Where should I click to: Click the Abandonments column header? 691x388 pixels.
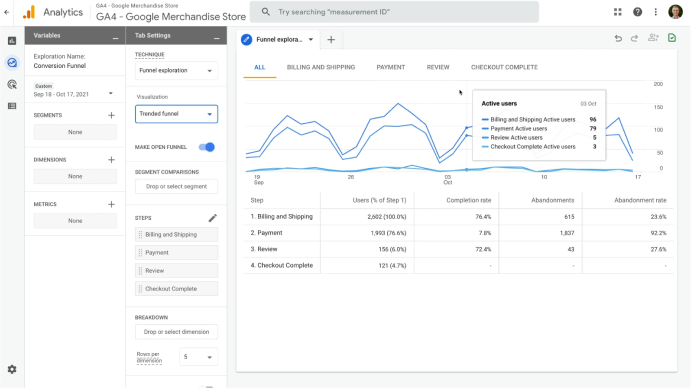pyautogui.click(x=553, y=200)
